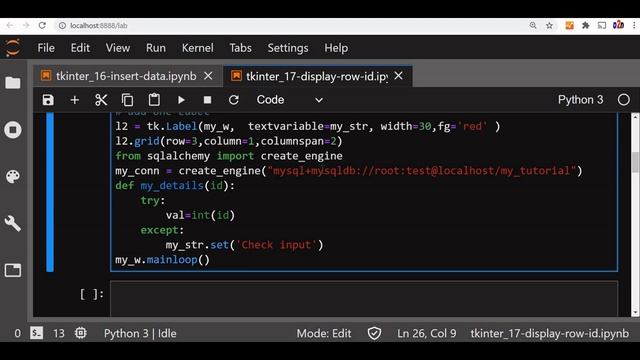Click the browser reload button

pos(42,25)
